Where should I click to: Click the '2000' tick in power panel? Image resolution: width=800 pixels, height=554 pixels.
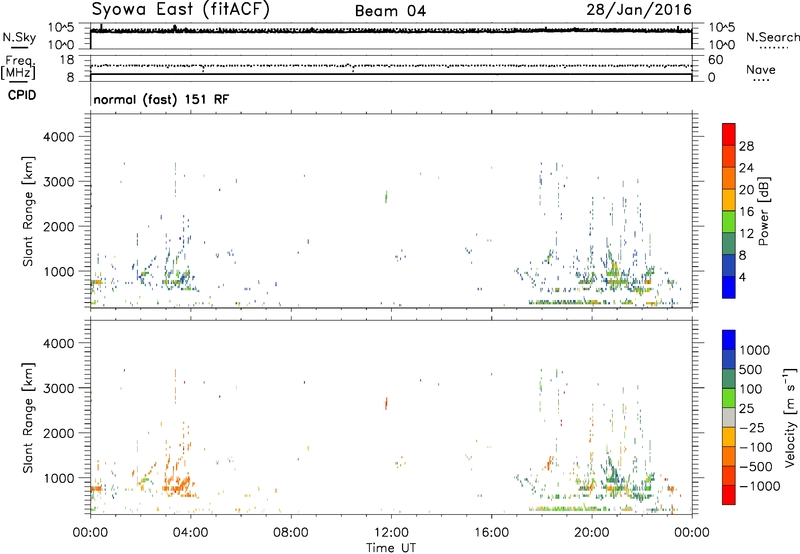click(x=58, y=226)
